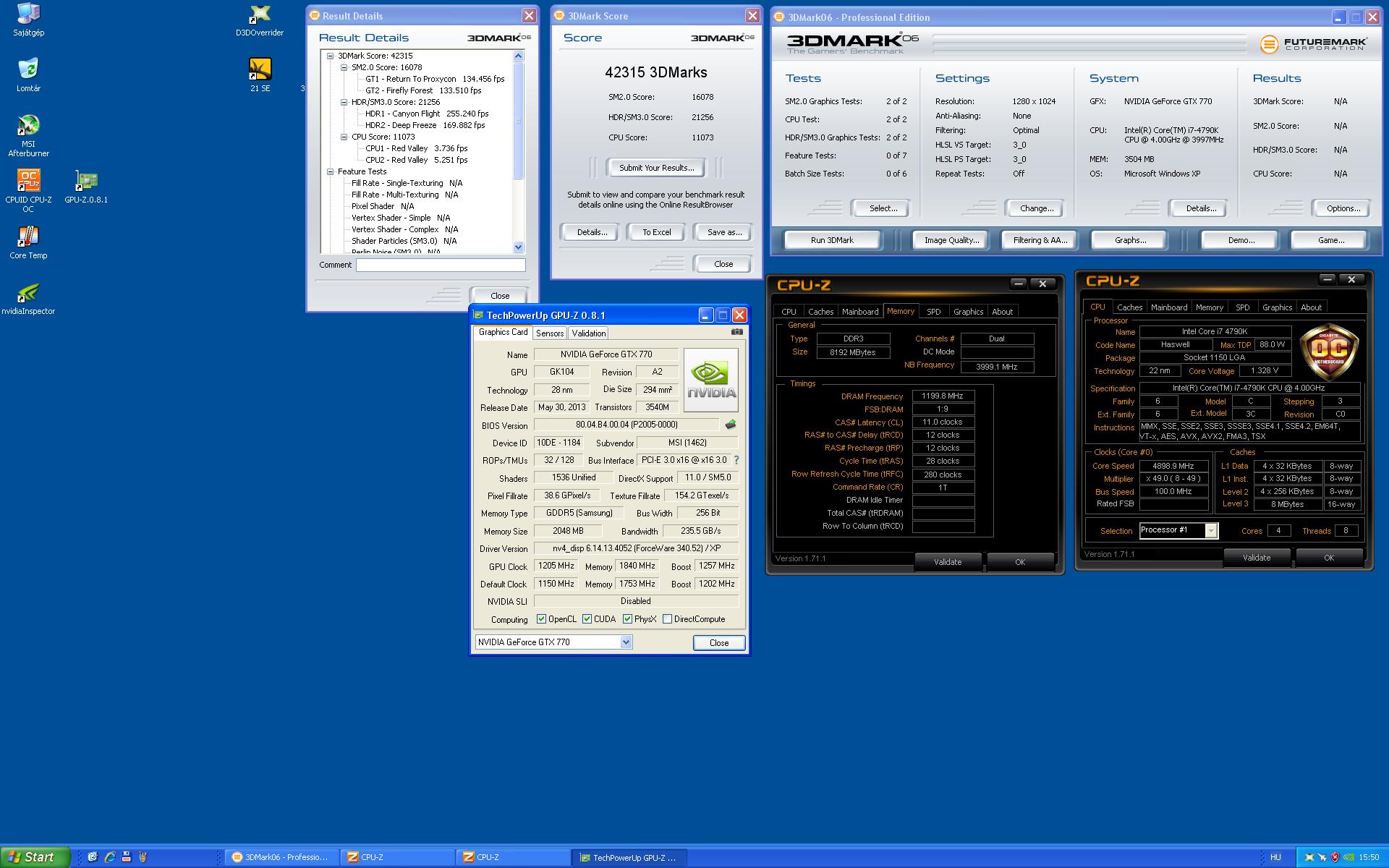
Task: Click the Select button under Tests
Action: click(x=883, y=208)
